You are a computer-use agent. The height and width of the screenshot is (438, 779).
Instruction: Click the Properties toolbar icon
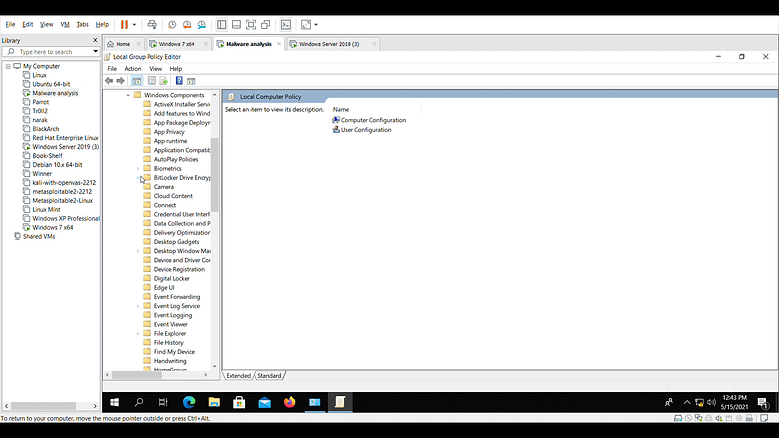pos(152,81)
